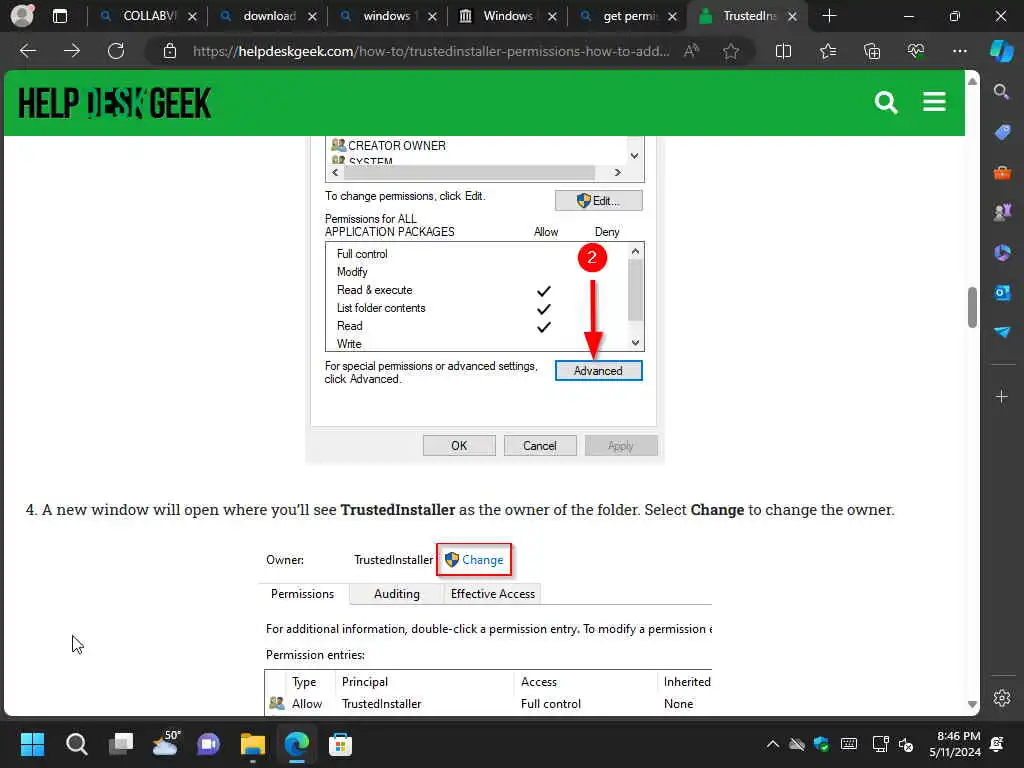Viewport: 1024px width, 768px height.
Task: Add this page to favorites star
Action: point(731,51)
